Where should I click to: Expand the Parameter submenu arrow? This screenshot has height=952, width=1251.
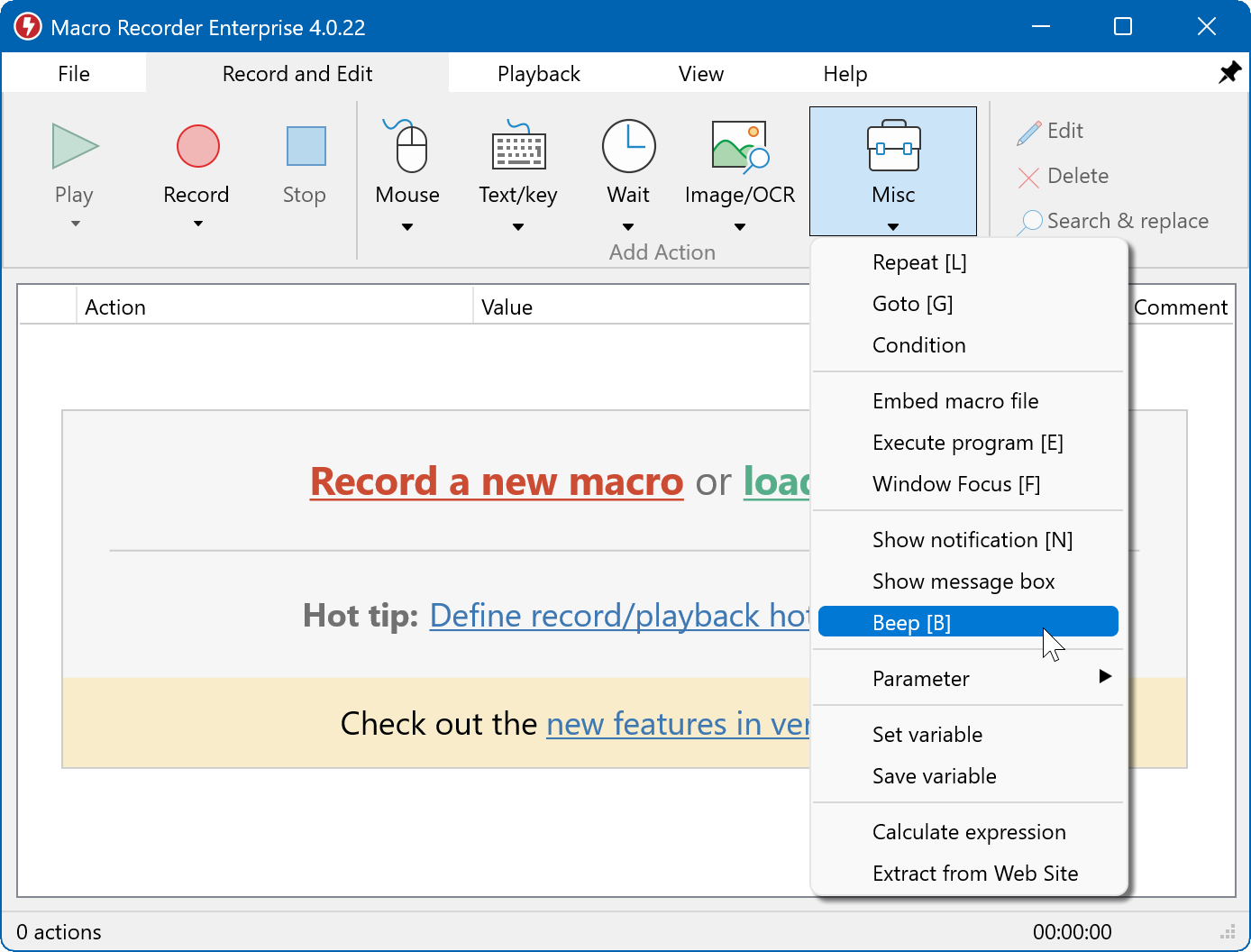1105,677
